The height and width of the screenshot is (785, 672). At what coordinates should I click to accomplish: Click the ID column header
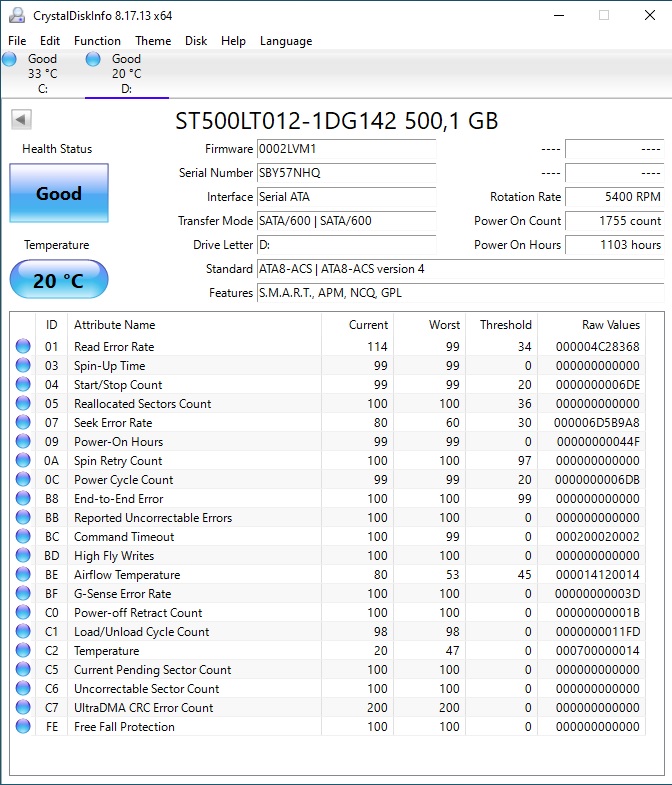(52, 324)
